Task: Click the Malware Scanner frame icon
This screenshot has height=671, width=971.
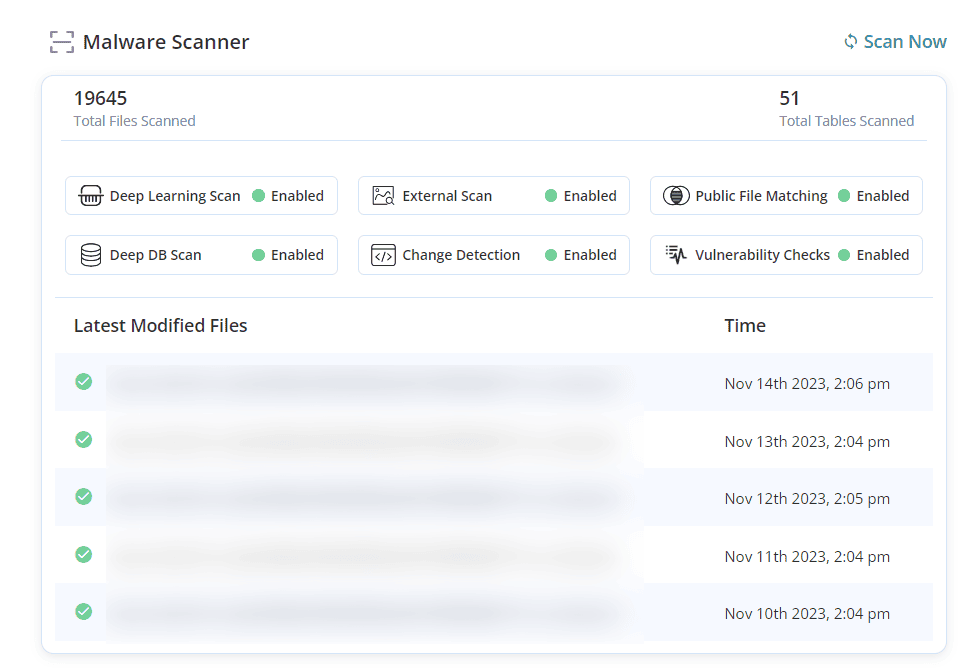Action: coord(62,42)
